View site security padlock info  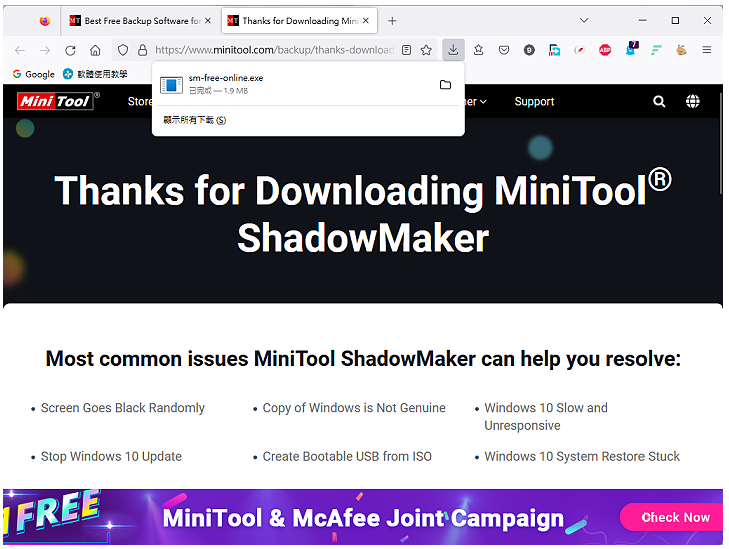tap(143, 50)
